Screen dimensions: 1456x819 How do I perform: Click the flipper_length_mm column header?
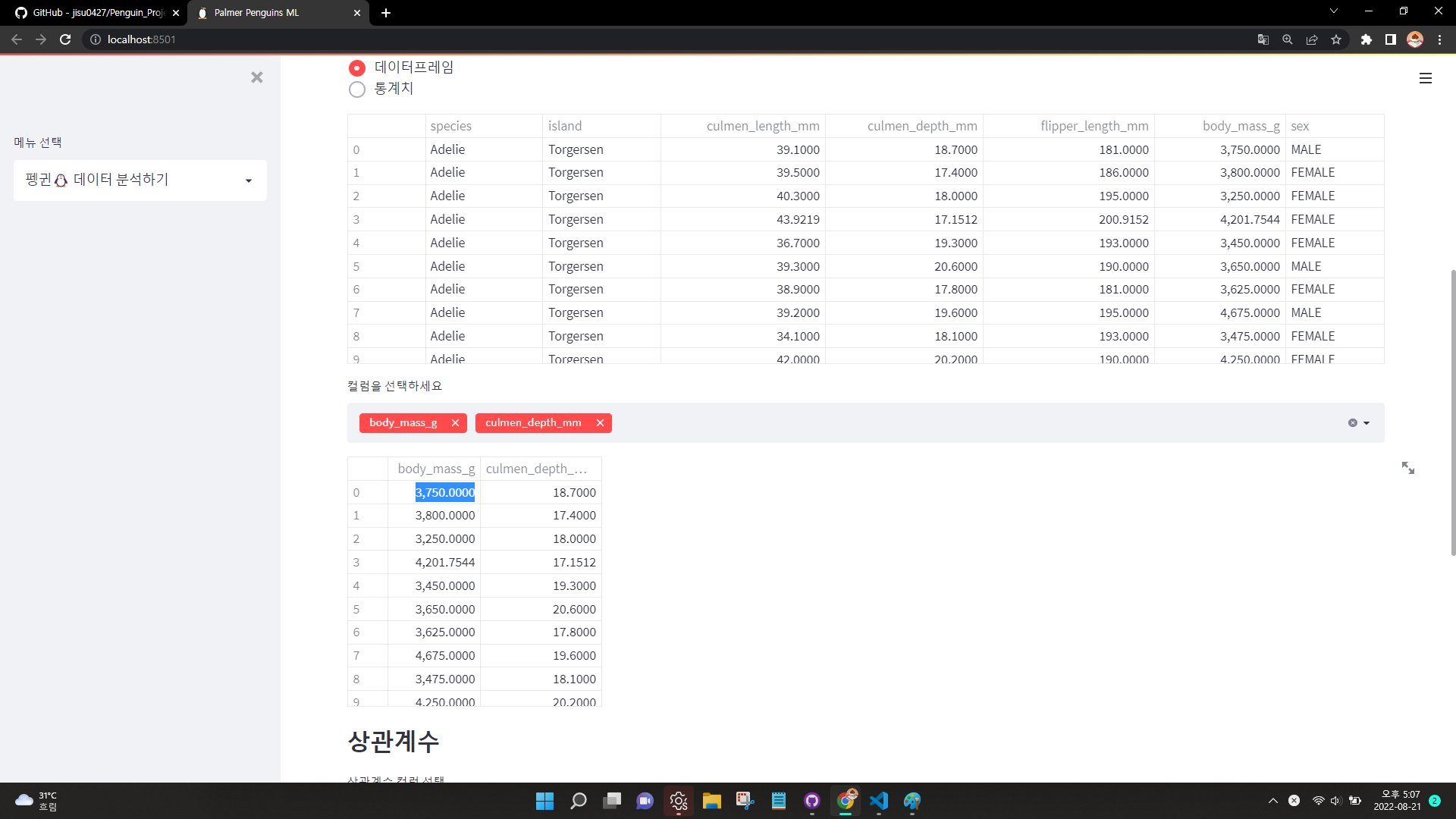1068,126
